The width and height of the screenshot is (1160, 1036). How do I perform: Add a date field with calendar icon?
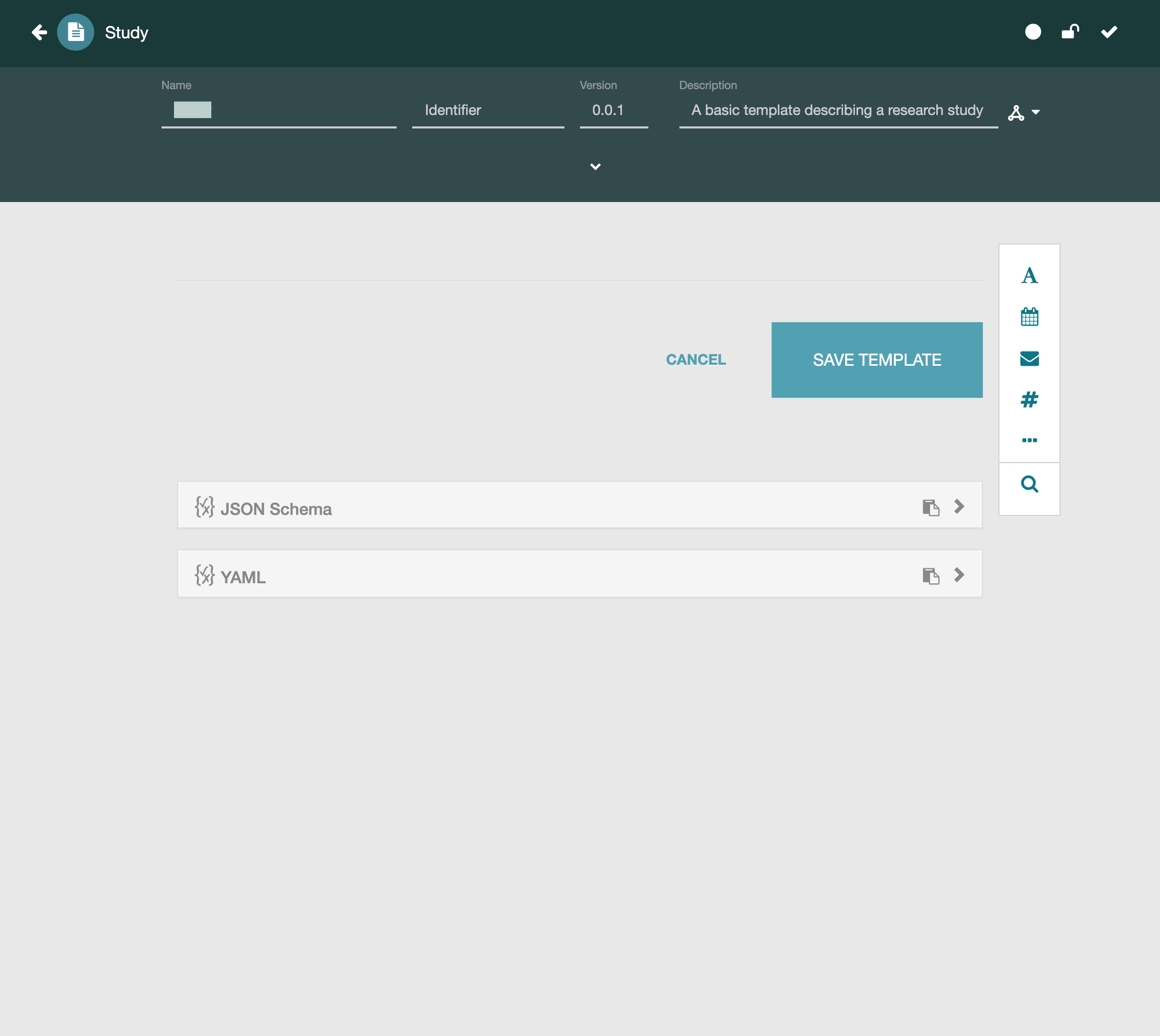[1029, 317]
